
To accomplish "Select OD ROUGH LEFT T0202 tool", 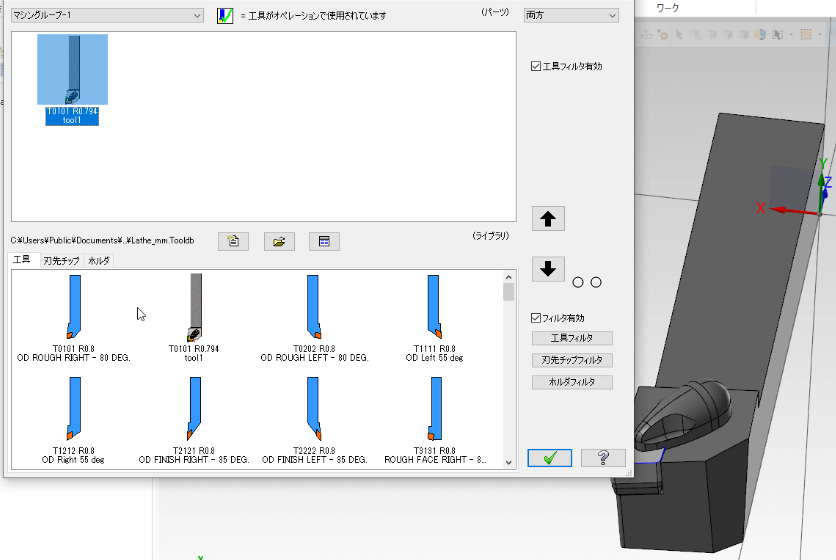I will (x=314, y=310).
